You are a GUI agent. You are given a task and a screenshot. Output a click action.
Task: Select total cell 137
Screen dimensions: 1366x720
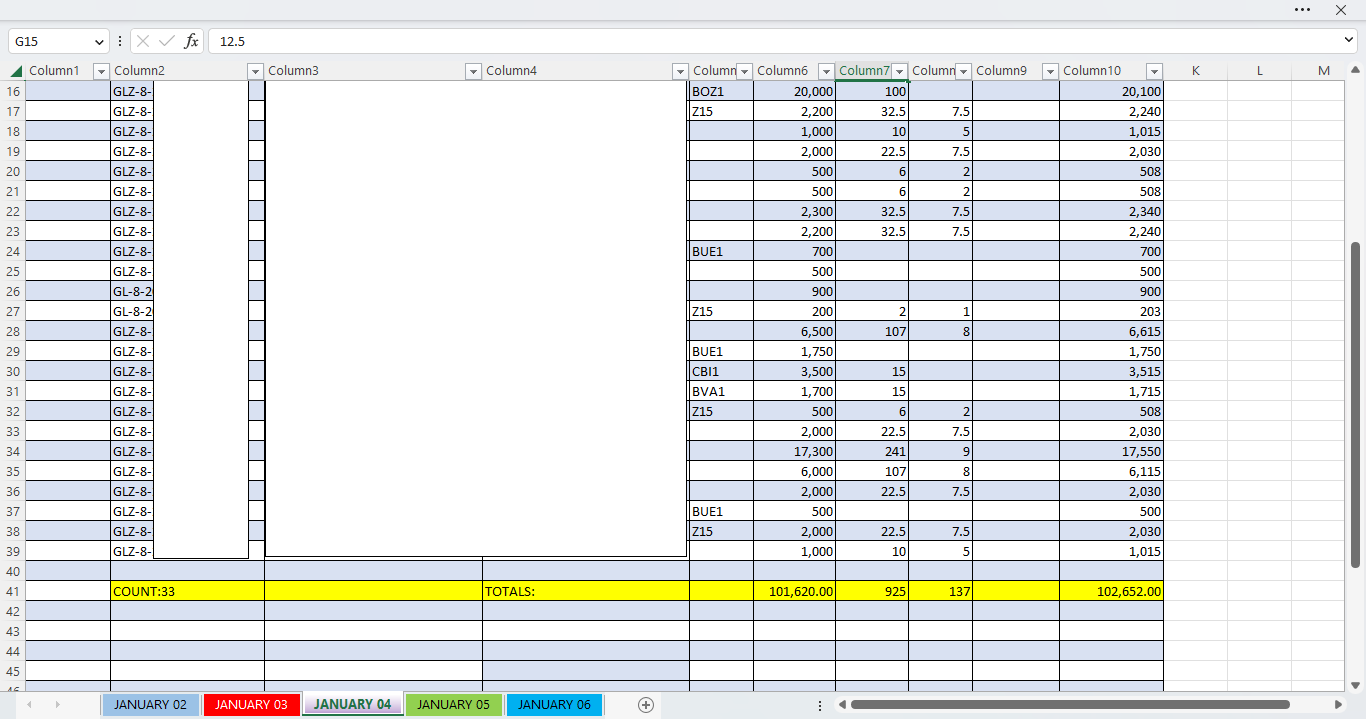click(x=941, y=591)
